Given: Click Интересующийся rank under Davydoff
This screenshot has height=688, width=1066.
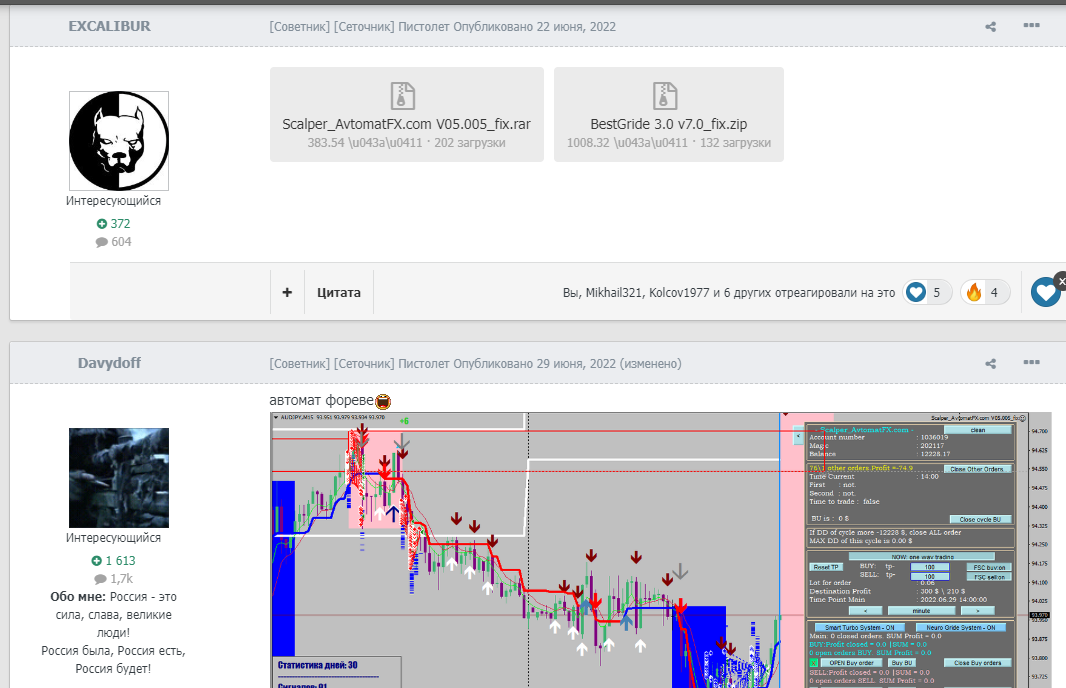Looking at the screenshot, I should tap(114, 538).
